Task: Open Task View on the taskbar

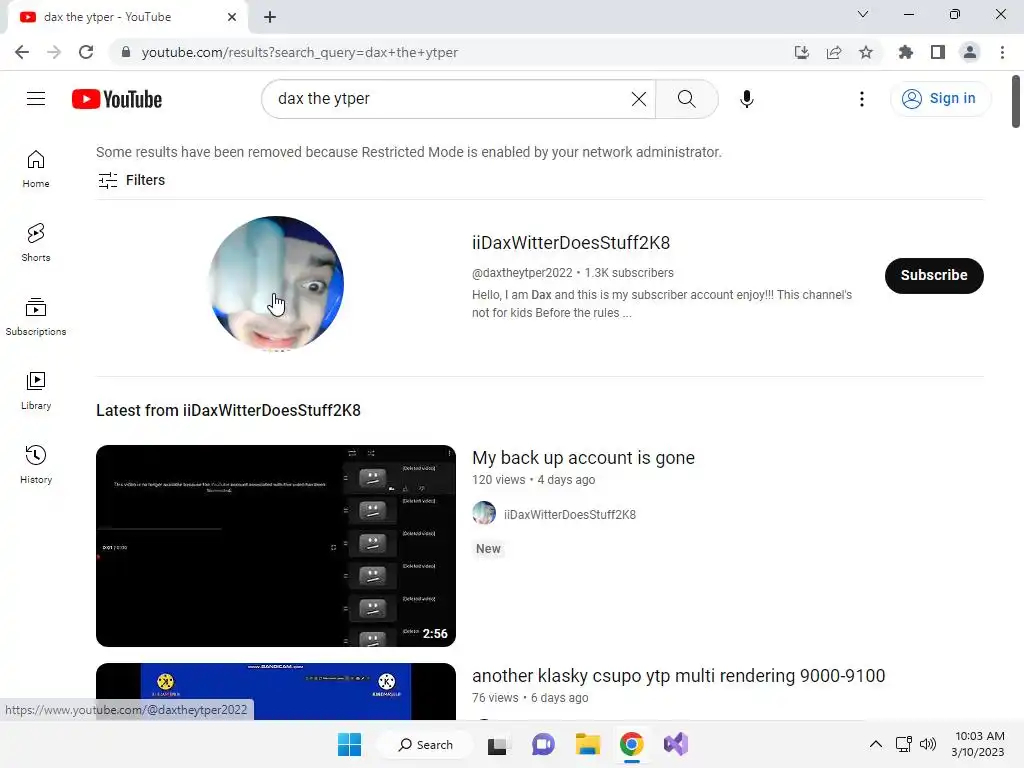Action: point(498,744)
